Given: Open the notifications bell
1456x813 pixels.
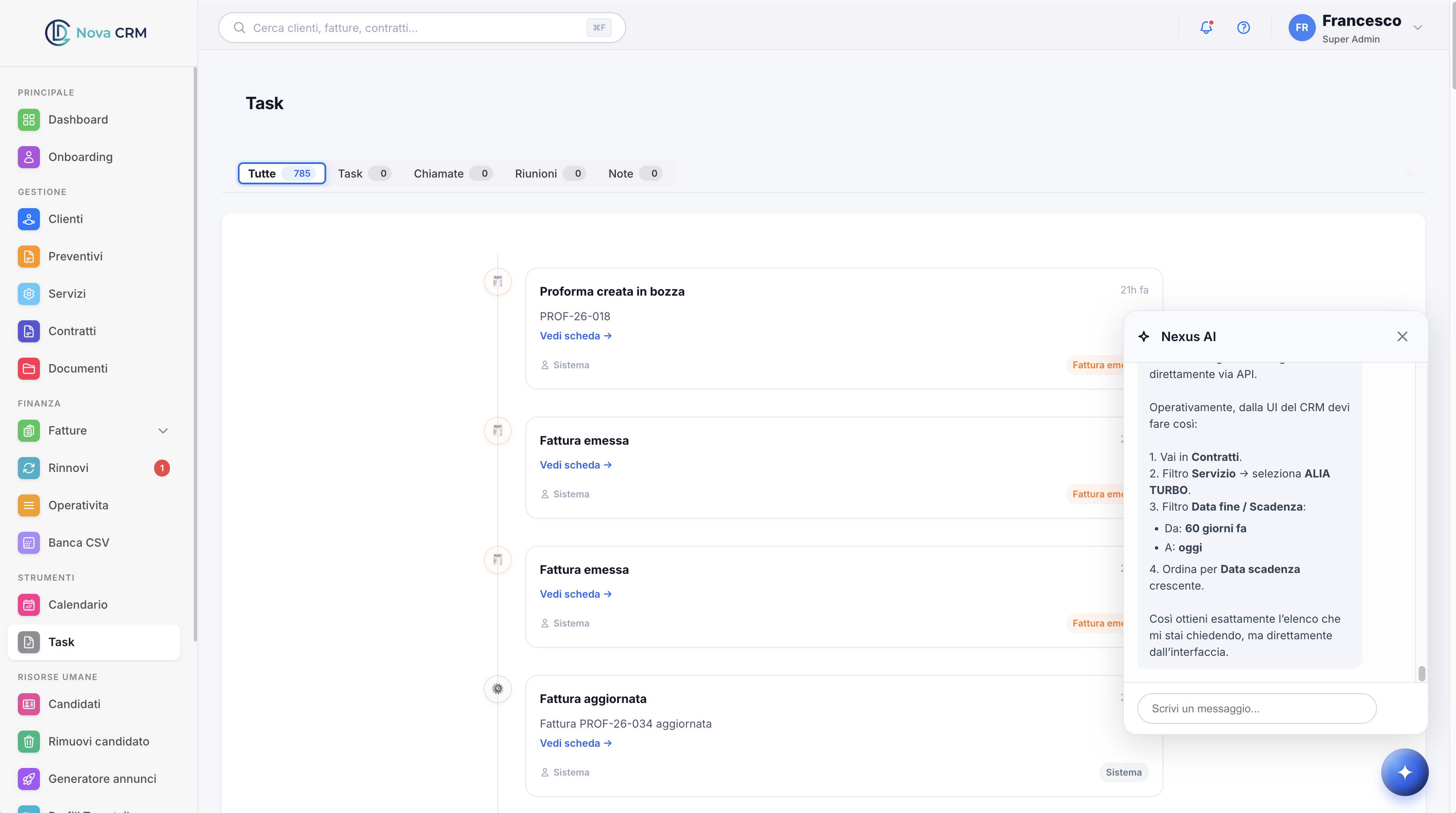Looking at the screenshot, I should point(1206,27).
